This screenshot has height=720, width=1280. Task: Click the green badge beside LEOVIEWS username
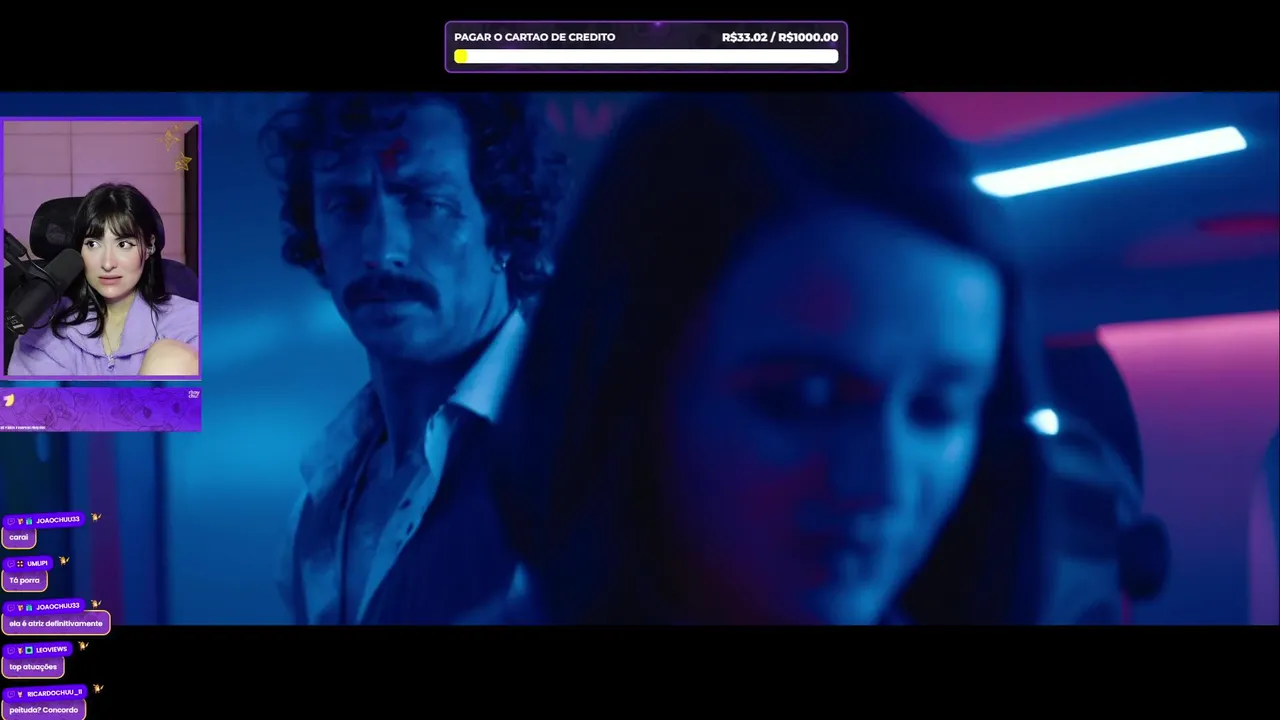(x=29, y=650)
